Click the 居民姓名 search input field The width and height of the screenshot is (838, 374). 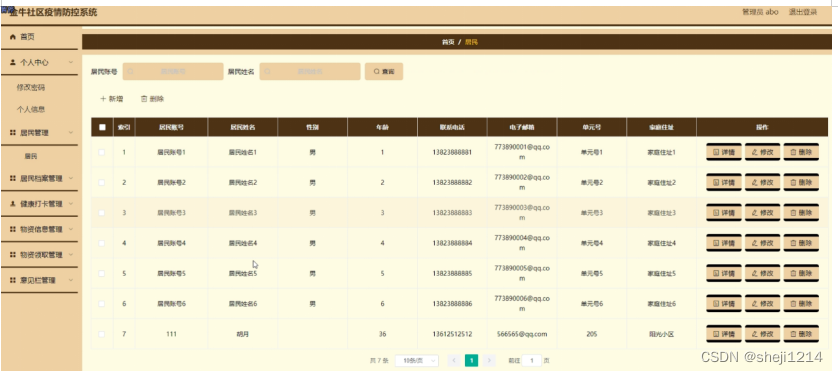coord(310,72)
